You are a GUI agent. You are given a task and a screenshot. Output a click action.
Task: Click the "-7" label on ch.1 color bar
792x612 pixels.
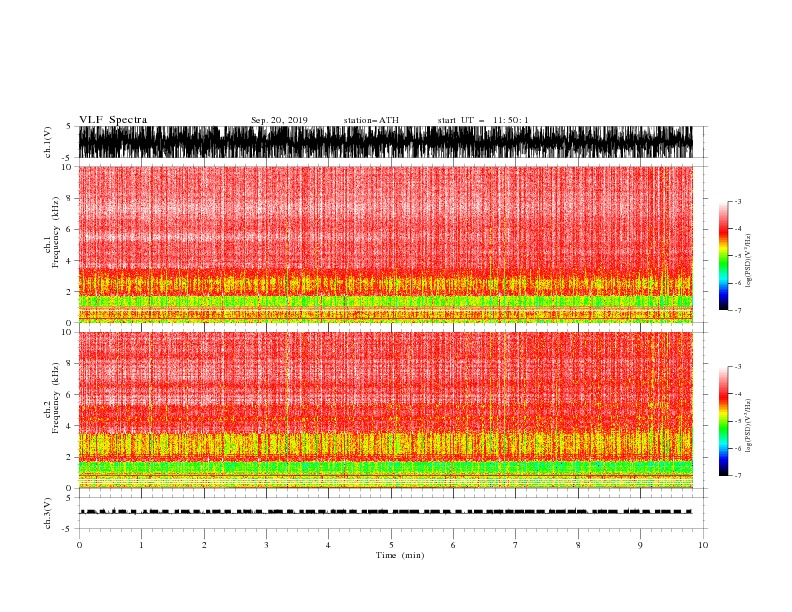[737, 310]
